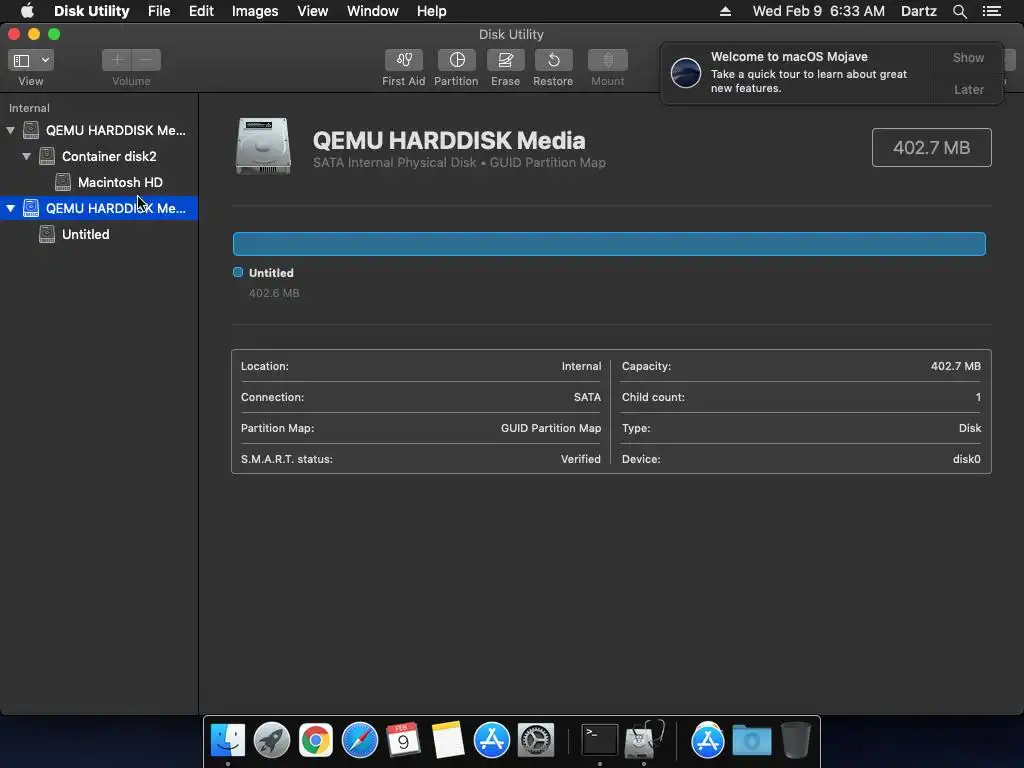Open Notification Center list icon
Screen dimensions: 1024x768
coord(991,11)
